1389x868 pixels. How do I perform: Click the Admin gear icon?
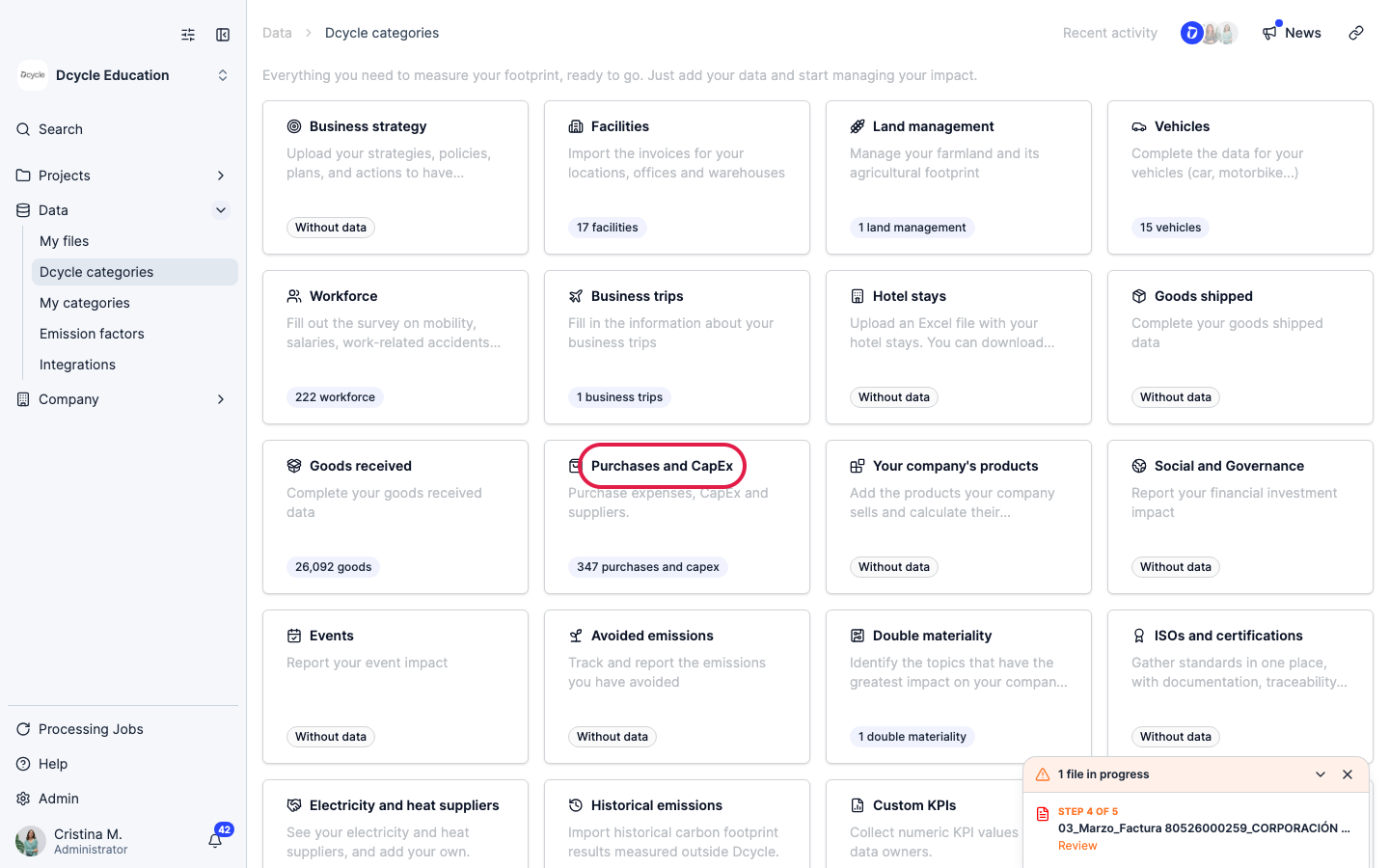tap(23, 799)
